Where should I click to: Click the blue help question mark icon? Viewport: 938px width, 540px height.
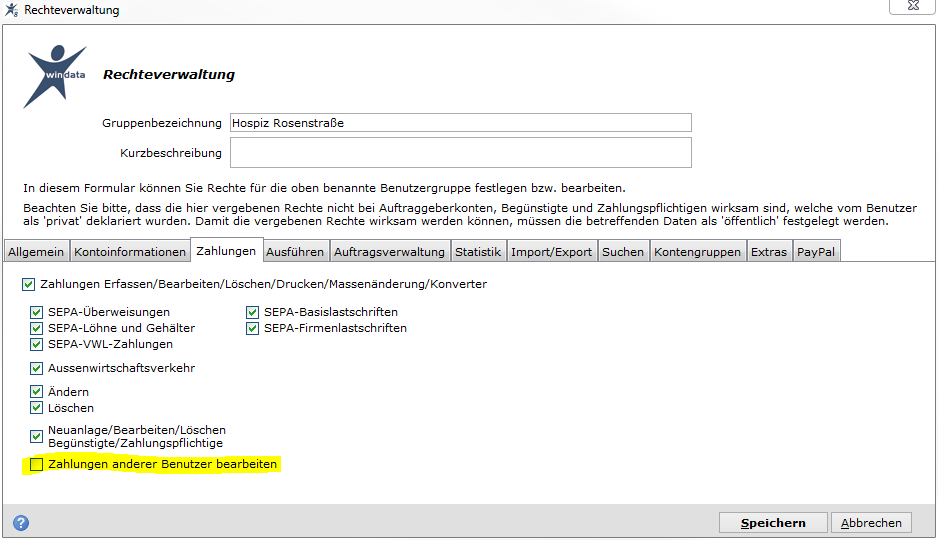coord(21,523)
